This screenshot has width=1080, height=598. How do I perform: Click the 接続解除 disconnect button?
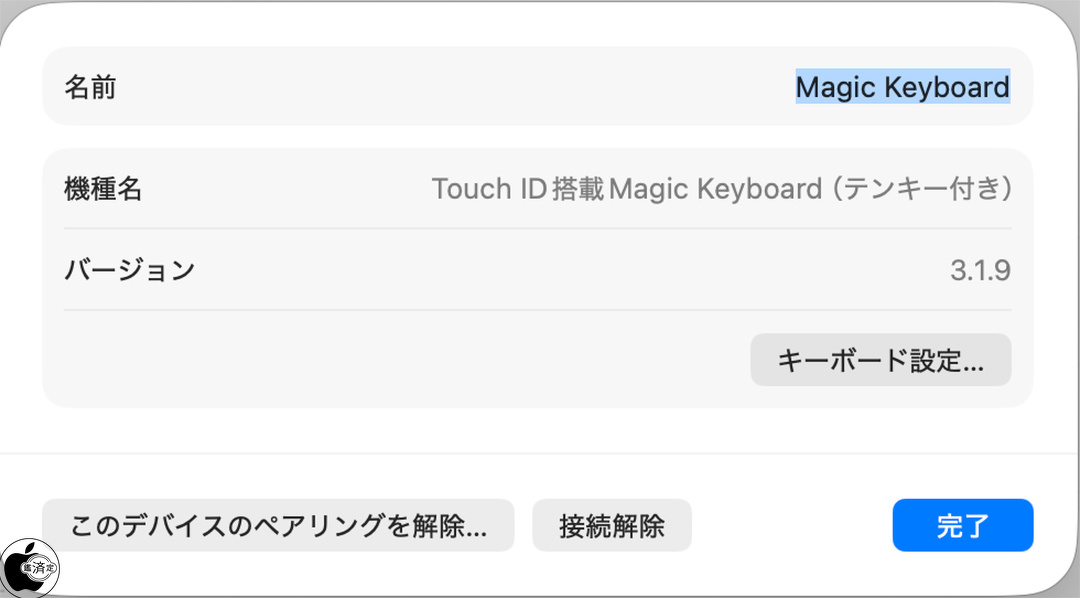(611, 526)
